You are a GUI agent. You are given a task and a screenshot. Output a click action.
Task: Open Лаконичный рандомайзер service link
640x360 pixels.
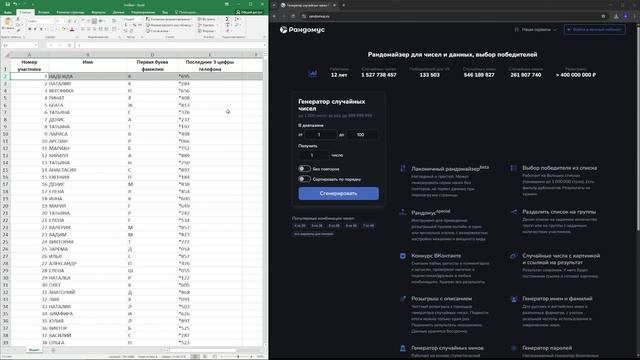point(450,168)
